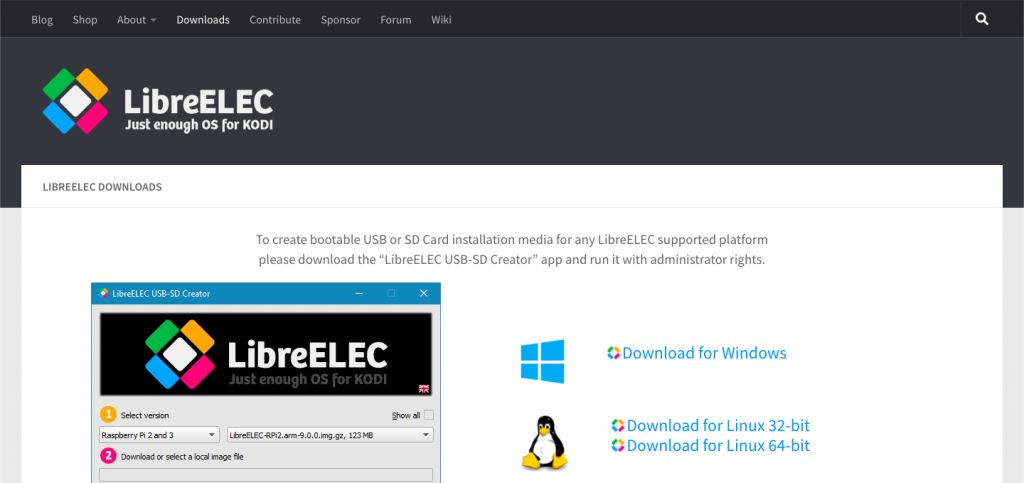Open the Downloads menu item
1024x483 pixels.
pos(203,20)
